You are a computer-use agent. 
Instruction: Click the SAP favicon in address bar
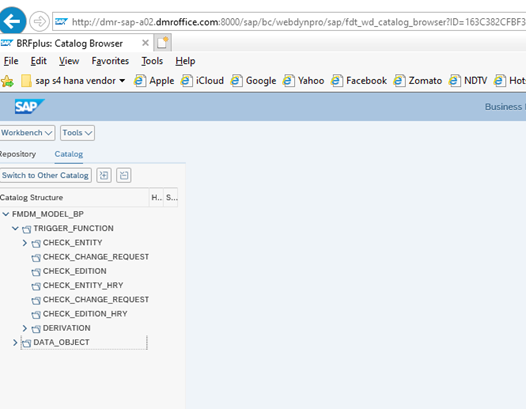click(x=61, y=22)
